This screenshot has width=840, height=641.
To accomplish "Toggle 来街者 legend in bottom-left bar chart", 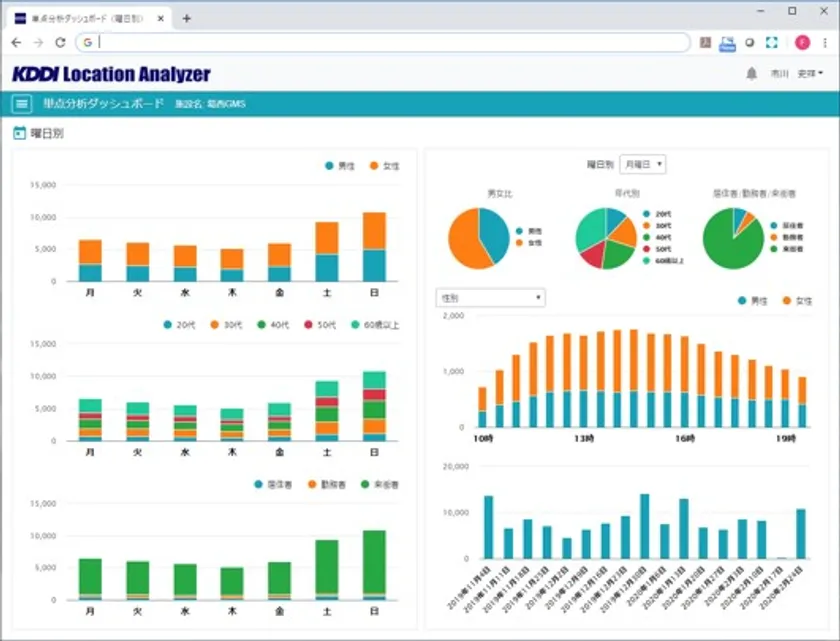I will (x=379, y=484).
